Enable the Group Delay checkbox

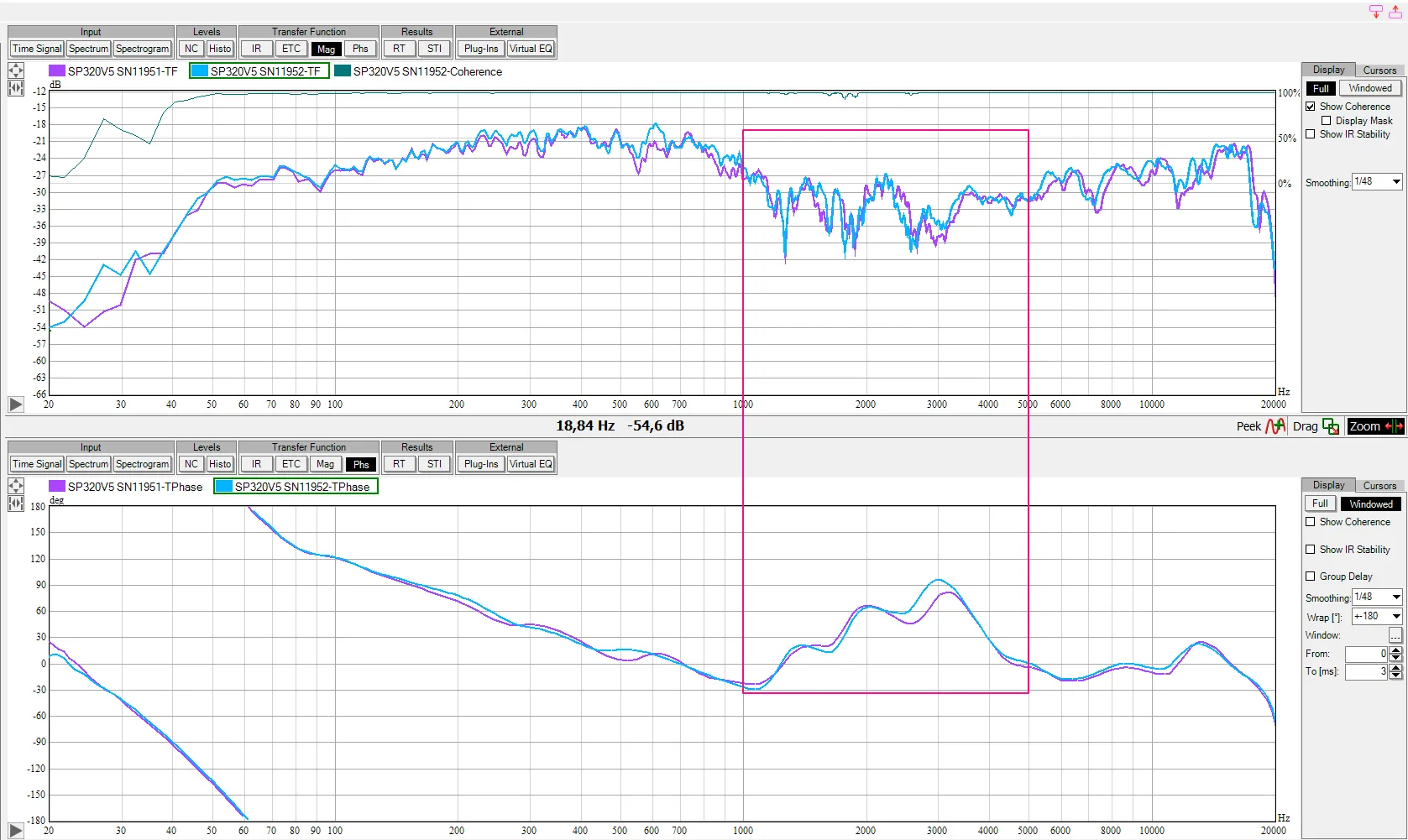click(1311, 577)
